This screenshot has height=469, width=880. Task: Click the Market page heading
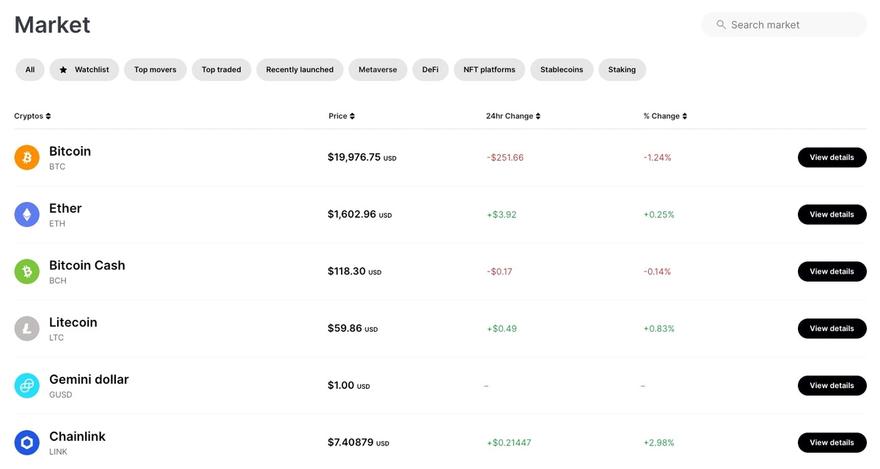(52, 25)
